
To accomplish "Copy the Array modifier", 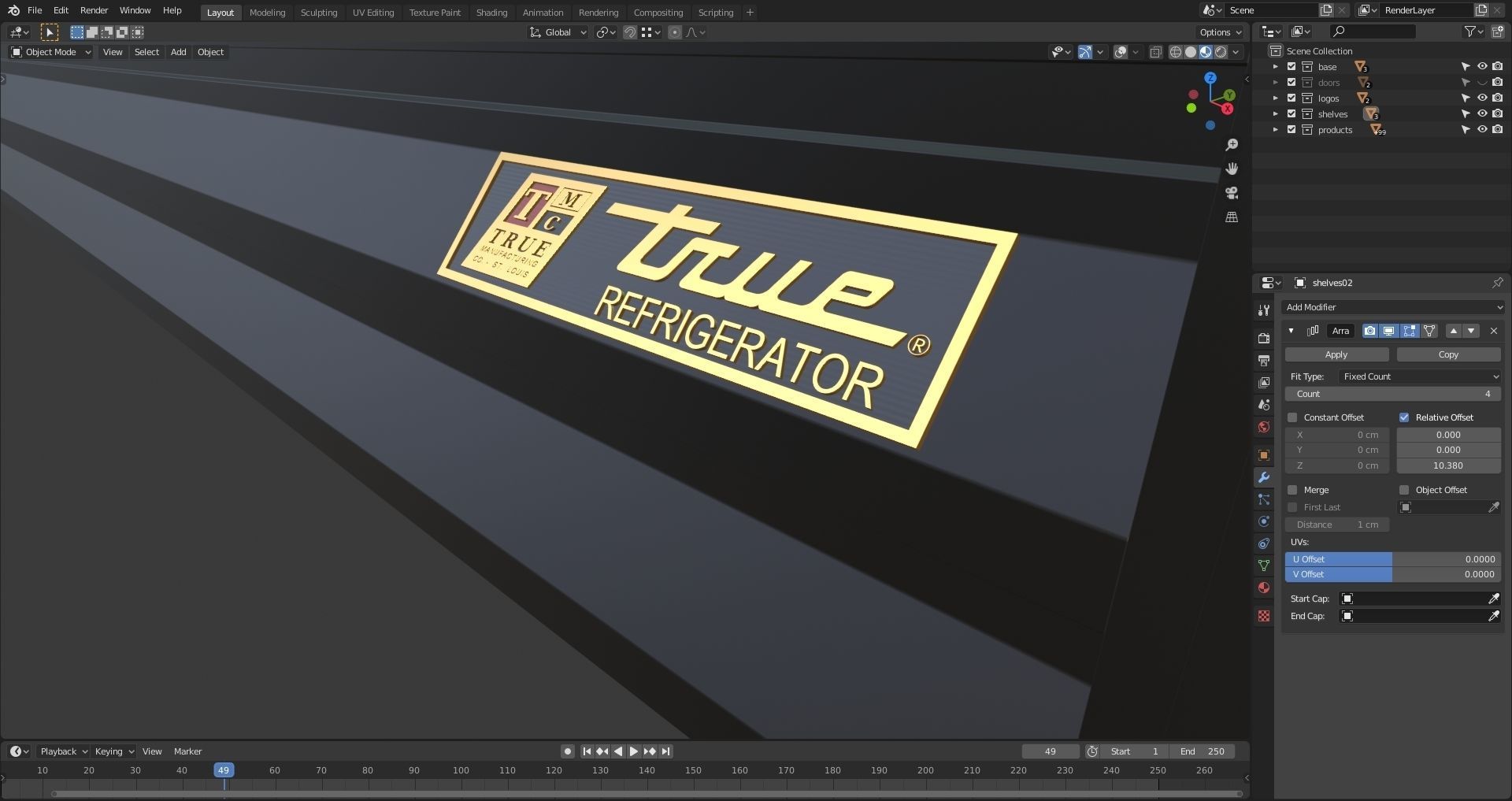I will point(1448,354).
